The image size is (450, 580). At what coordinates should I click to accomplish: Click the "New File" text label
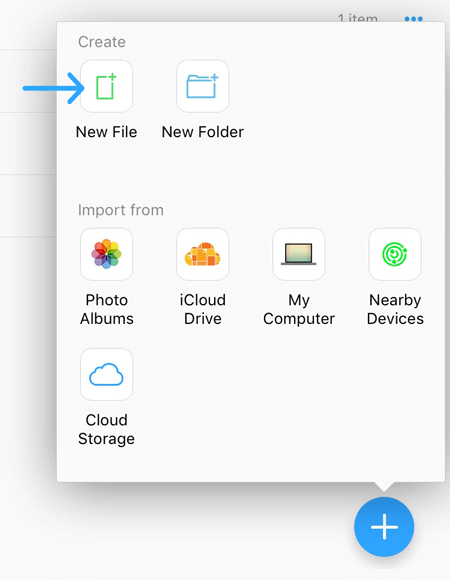(106, 132)
